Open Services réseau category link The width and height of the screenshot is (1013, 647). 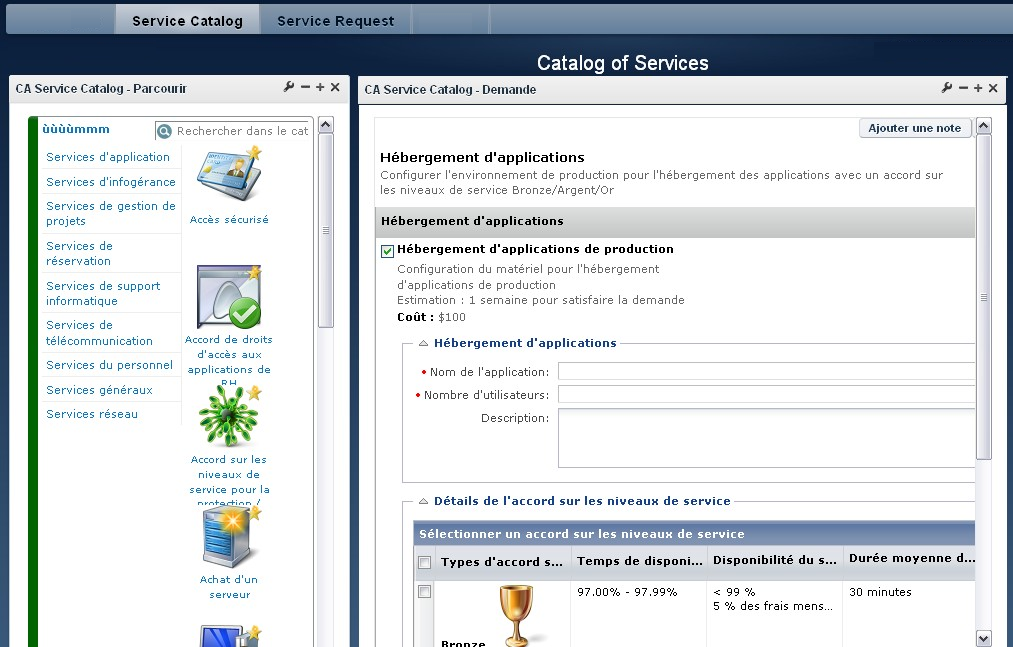tap(92, 414)
